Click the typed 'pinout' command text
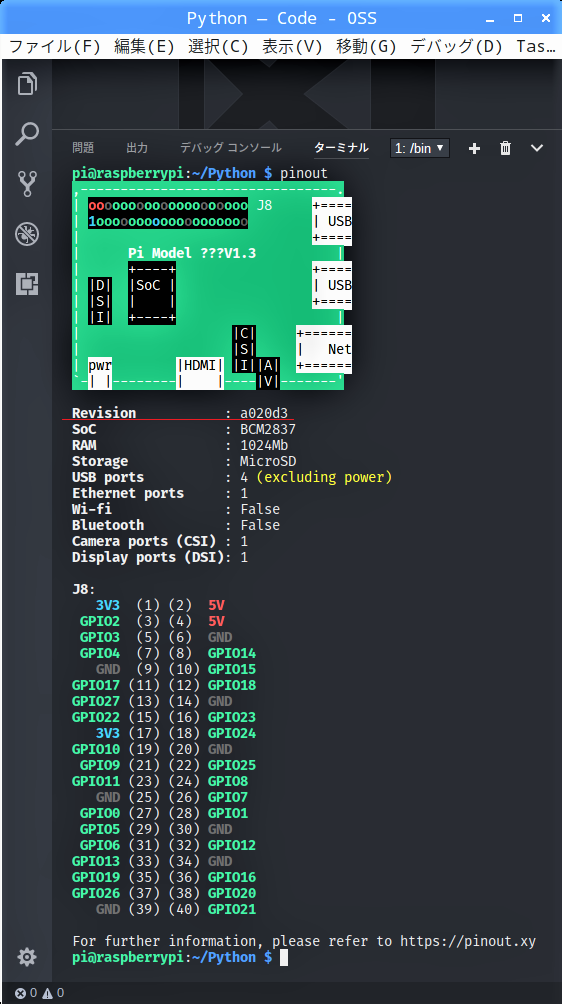This screenshot has height=1004, width=562. click(x=304, y=173)
